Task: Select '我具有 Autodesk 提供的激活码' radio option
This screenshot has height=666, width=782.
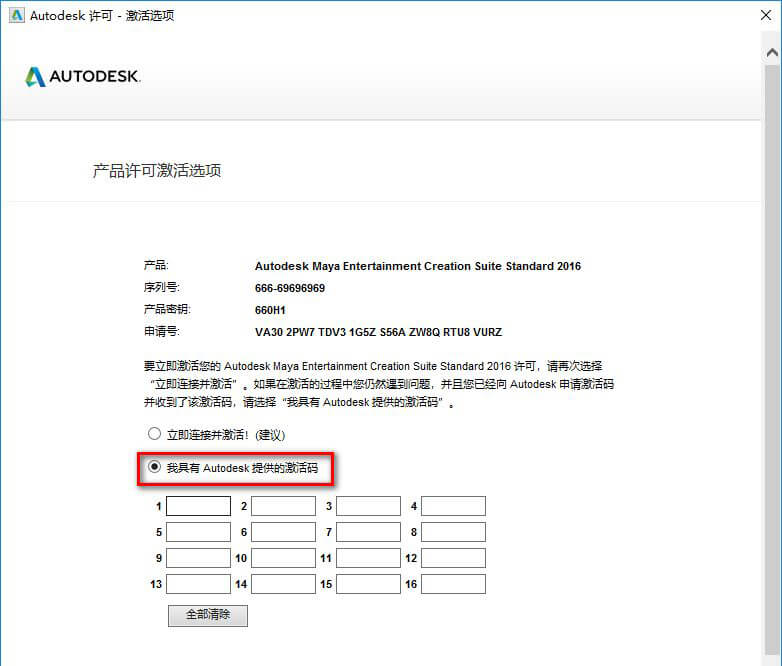Action: [x=154, y=467]
